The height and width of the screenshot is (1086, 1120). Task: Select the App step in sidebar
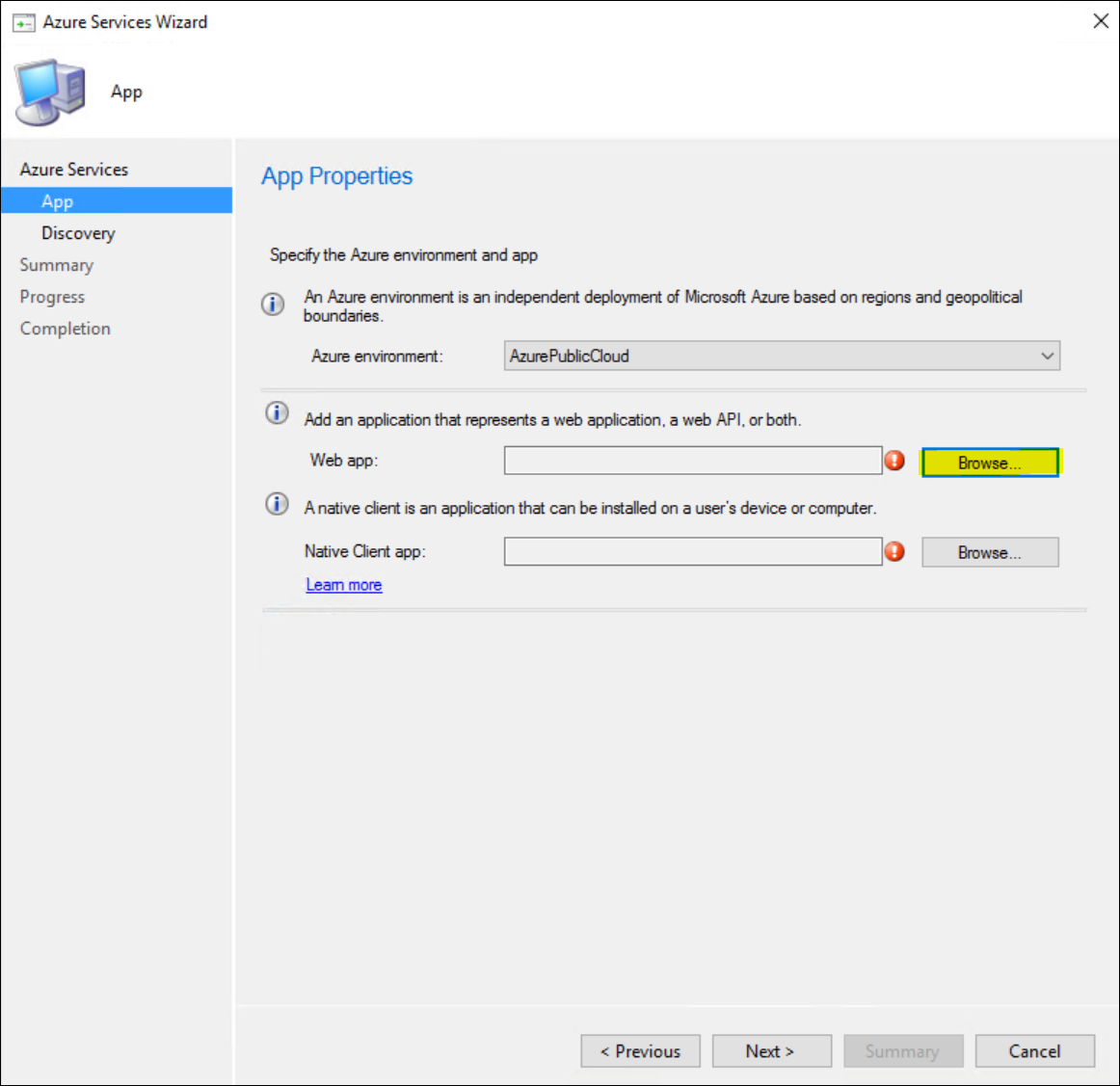tap(117, 200)
